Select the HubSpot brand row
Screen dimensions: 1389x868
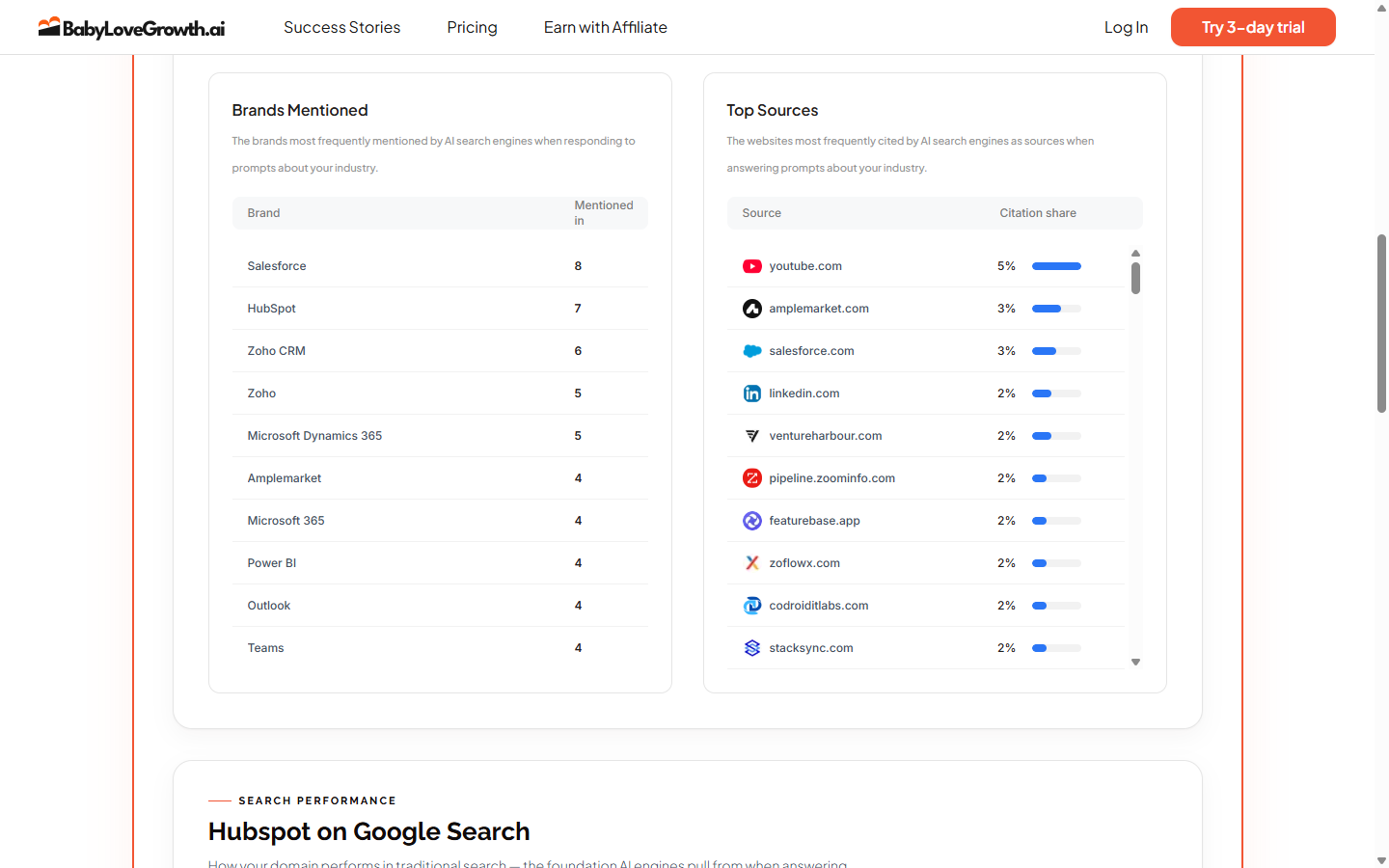point(440,309)
